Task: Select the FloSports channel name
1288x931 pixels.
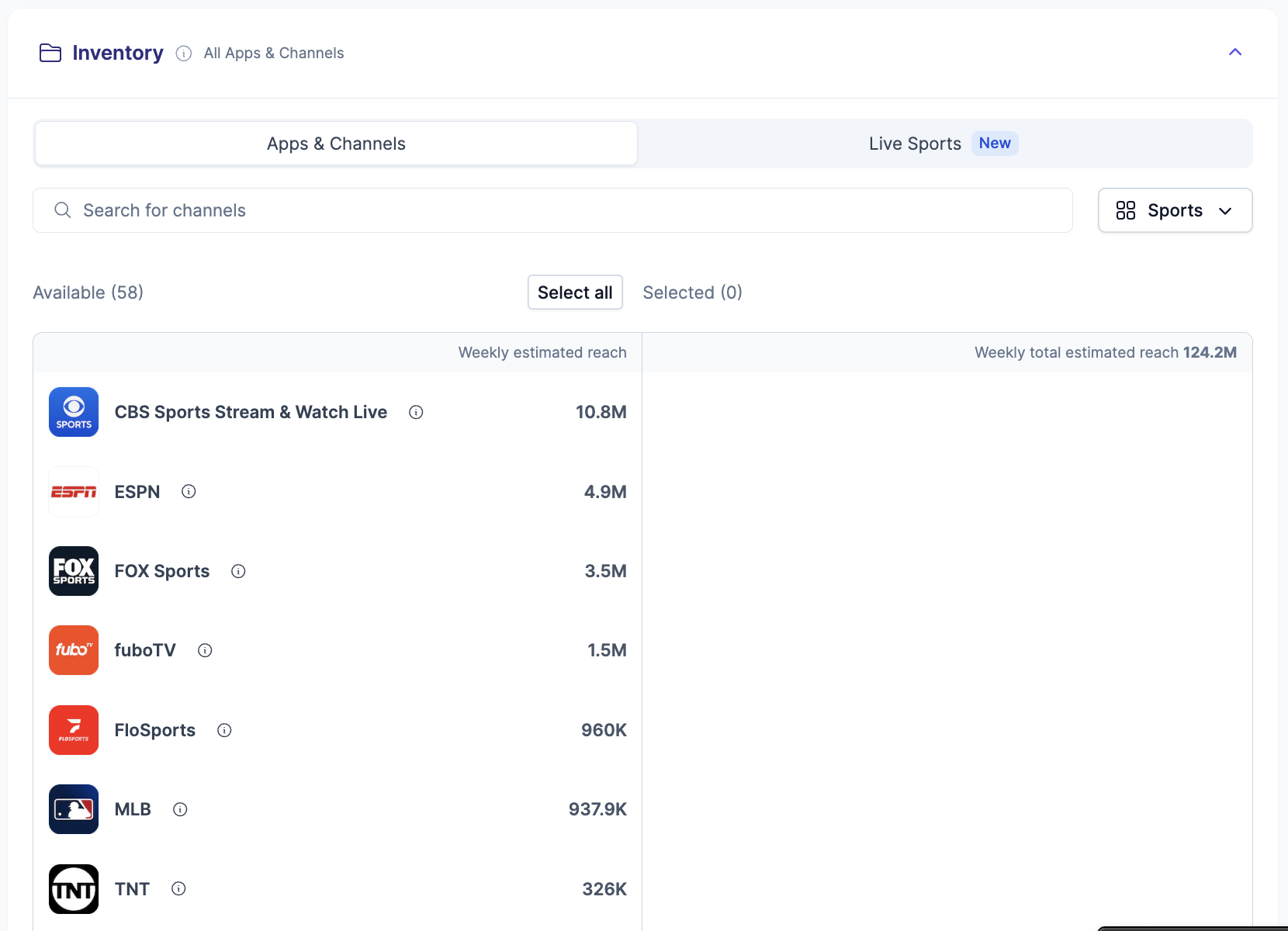Action: point(155,730)
